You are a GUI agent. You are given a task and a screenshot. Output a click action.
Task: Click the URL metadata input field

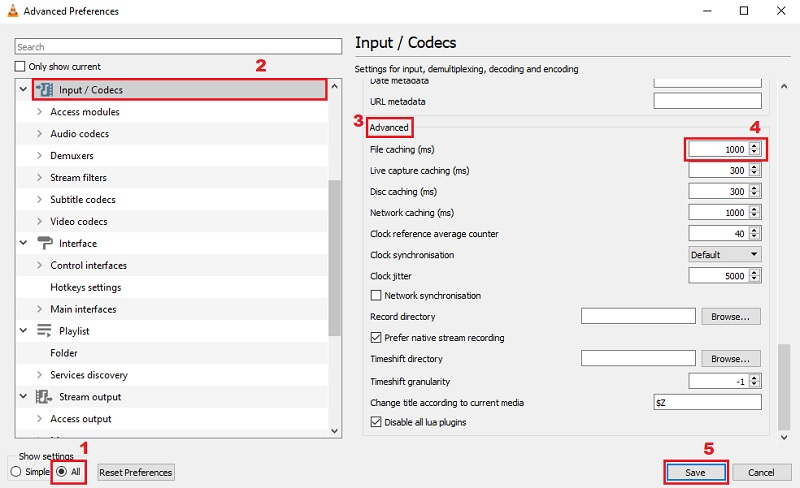707,101
